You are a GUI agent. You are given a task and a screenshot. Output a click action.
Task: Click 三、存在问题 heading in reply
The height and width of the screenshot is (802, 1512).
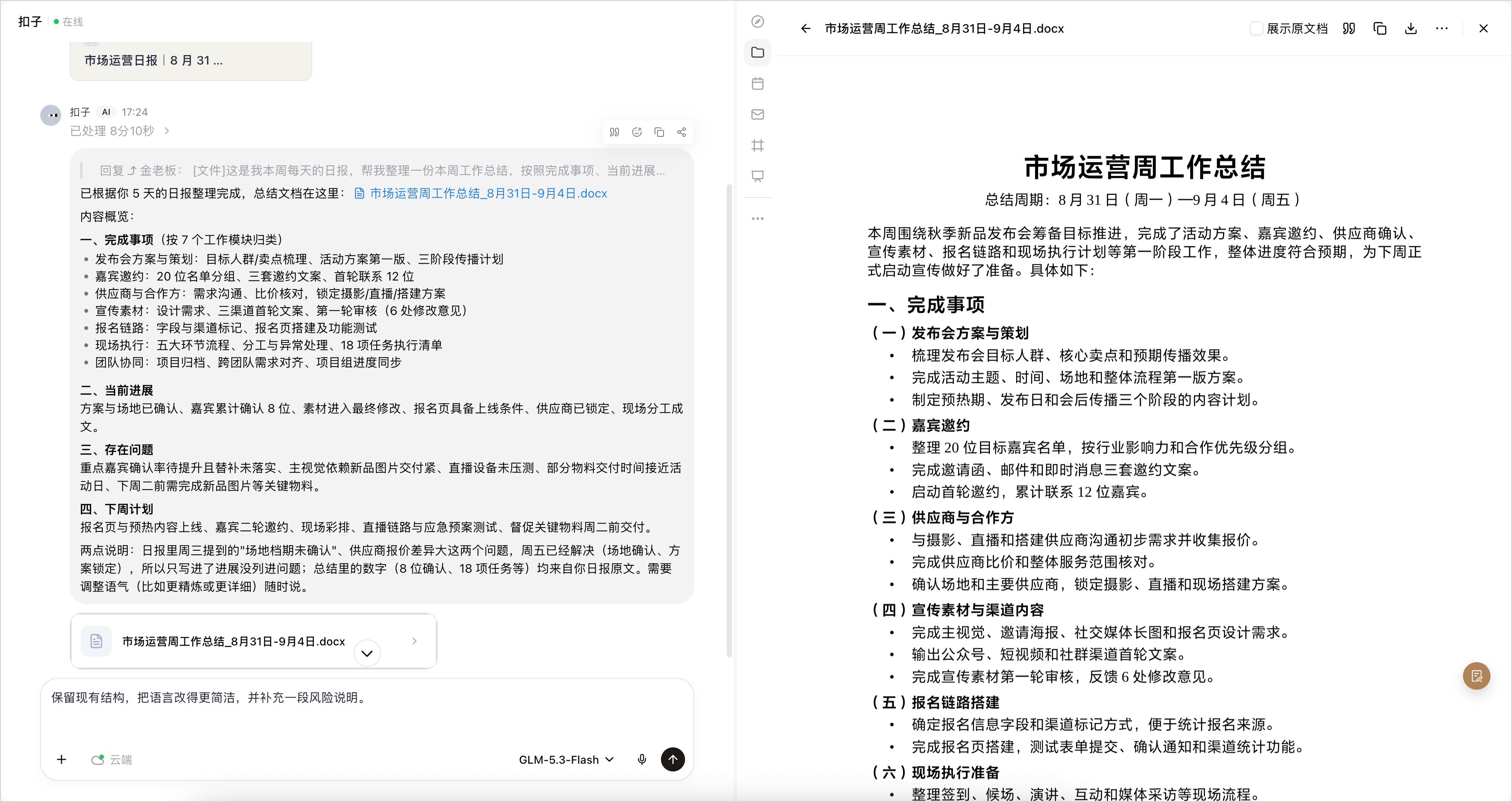(x=117, y=450)
